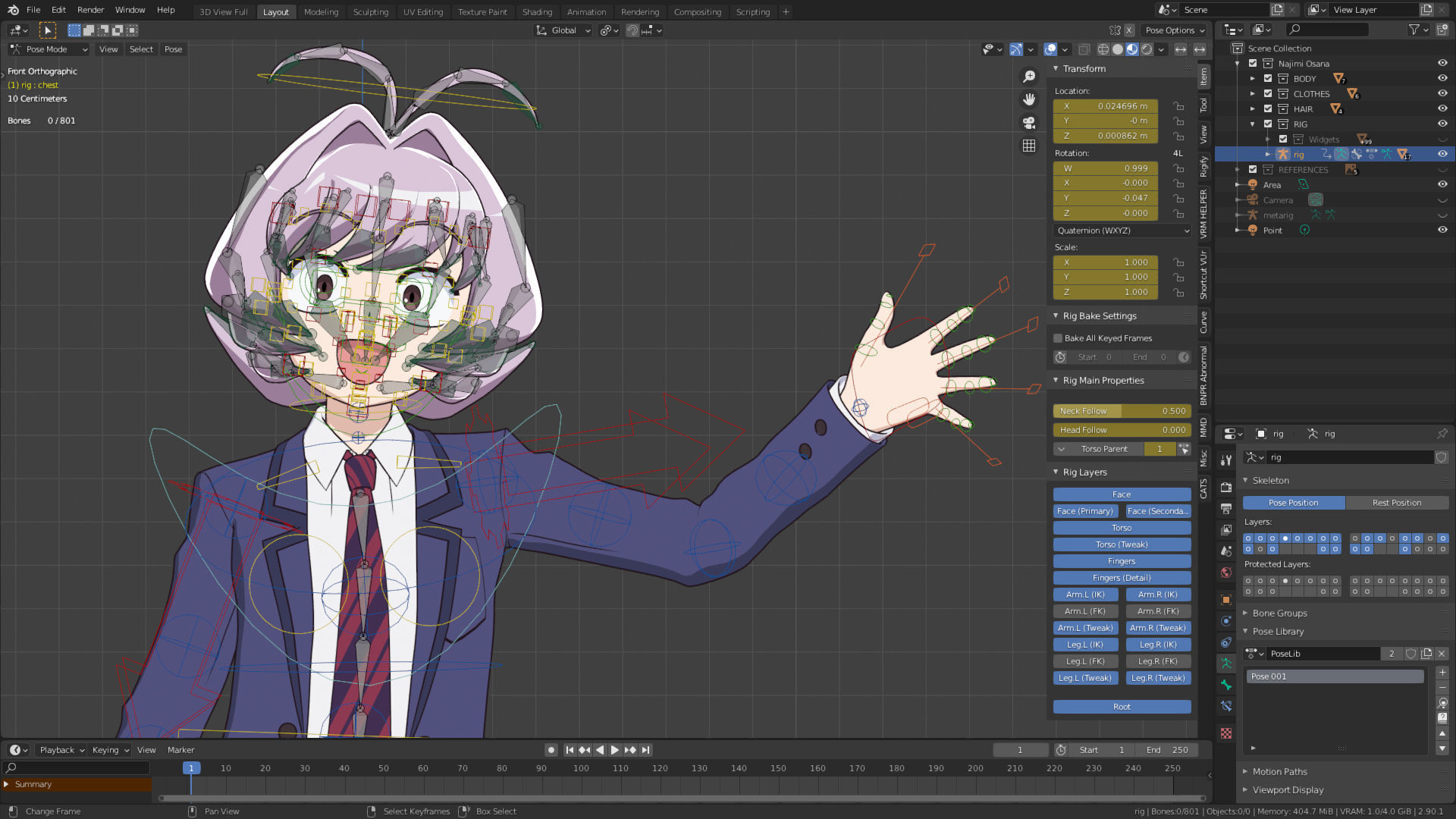Screen dimensions: 1456x819
Task: Hide the Area light in outliner
Action: click(x=1442, y=184)
